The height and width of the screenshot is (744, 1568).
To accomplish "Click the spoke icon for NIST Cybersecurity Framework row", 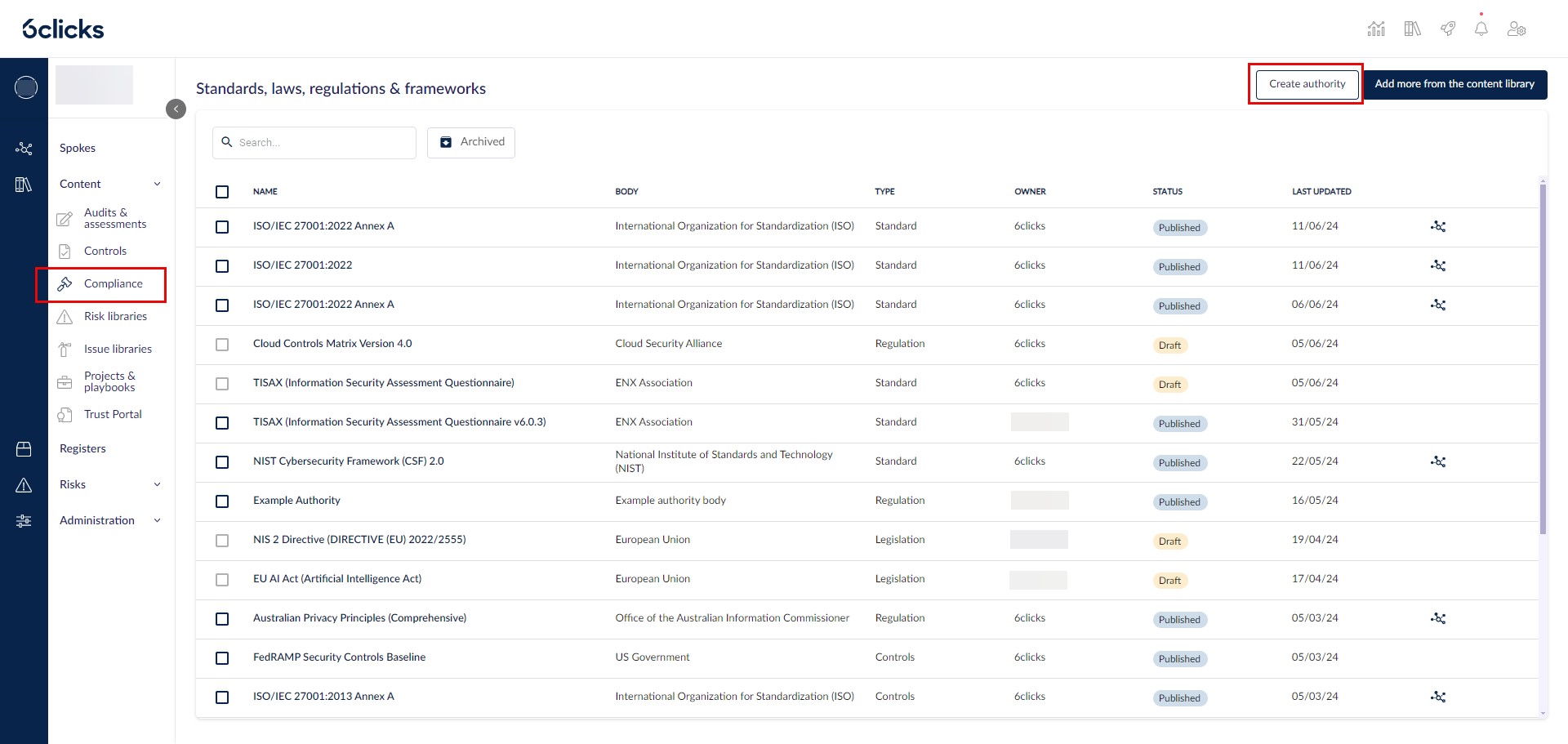I will coord(1438,461).
